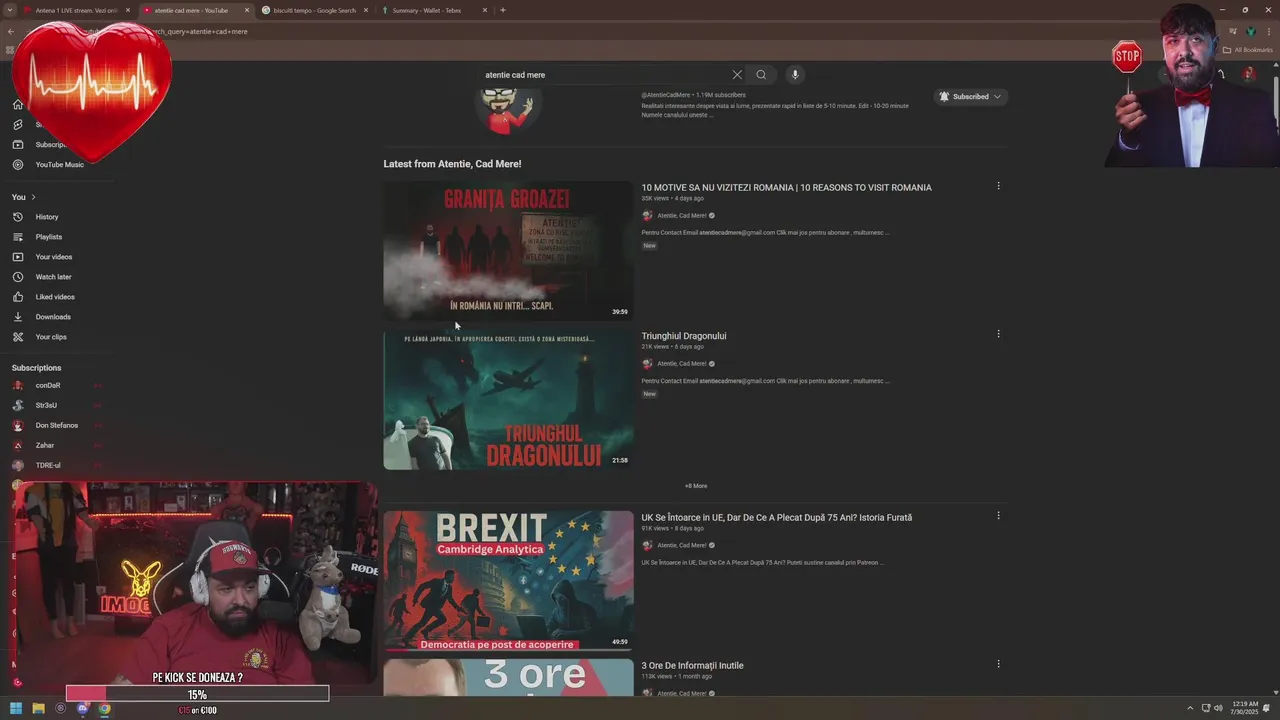Open the Subscribed notification dropdown
Viewport: 1280px width, 720px height.
click(970, 97)
